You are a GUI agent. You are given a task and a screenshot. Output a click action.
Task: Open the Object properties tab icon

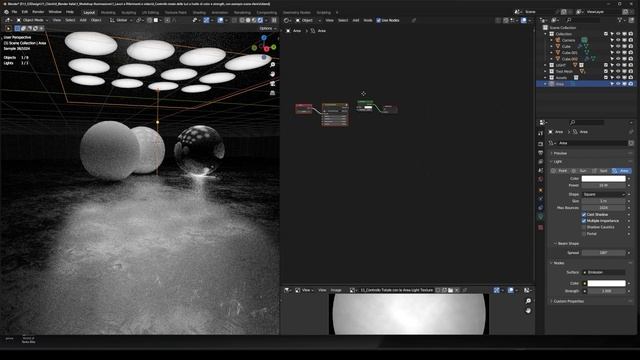[541, 190]
